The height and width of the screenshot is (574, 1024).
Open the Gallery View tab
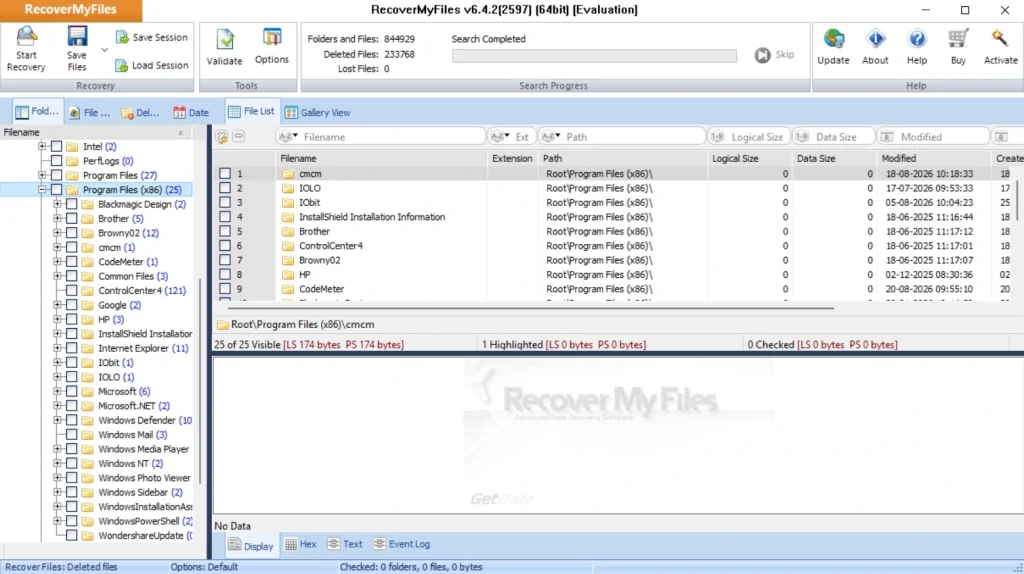tap(318, 112)
